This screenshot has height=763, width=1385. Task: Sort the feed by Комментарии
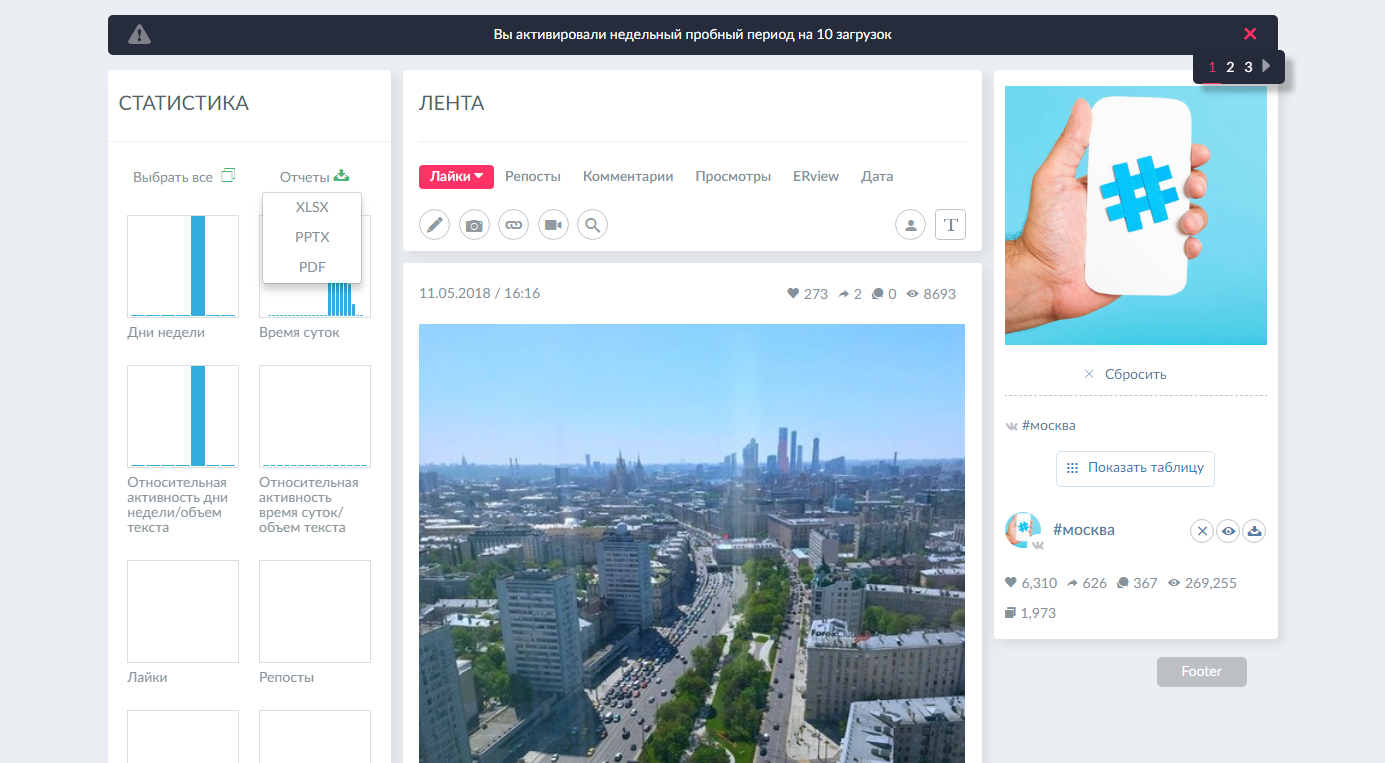coord(628,176)
